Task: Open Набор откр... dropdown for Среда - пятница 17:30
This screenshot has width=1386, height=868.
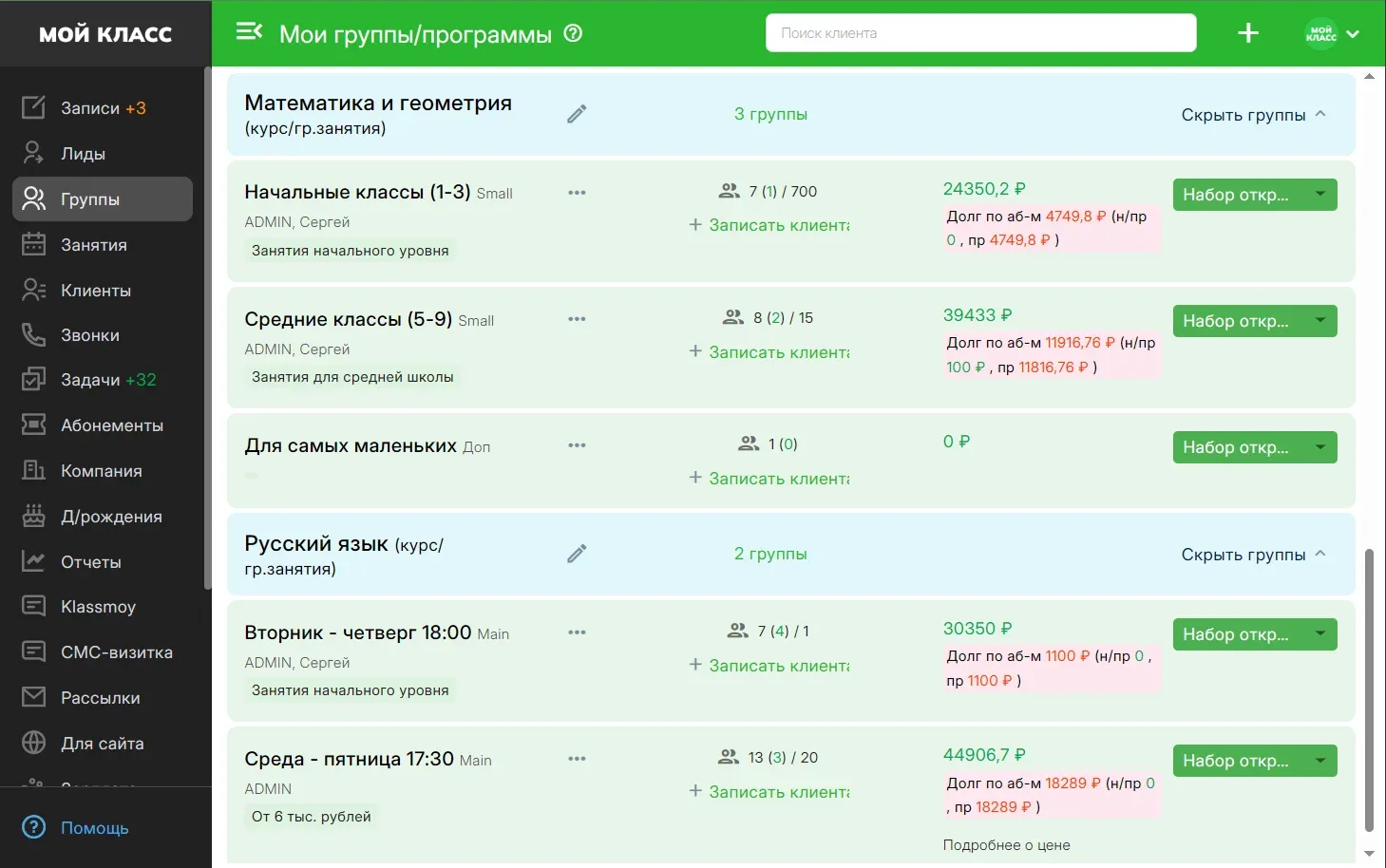Action: click(x=1255, y=761)
